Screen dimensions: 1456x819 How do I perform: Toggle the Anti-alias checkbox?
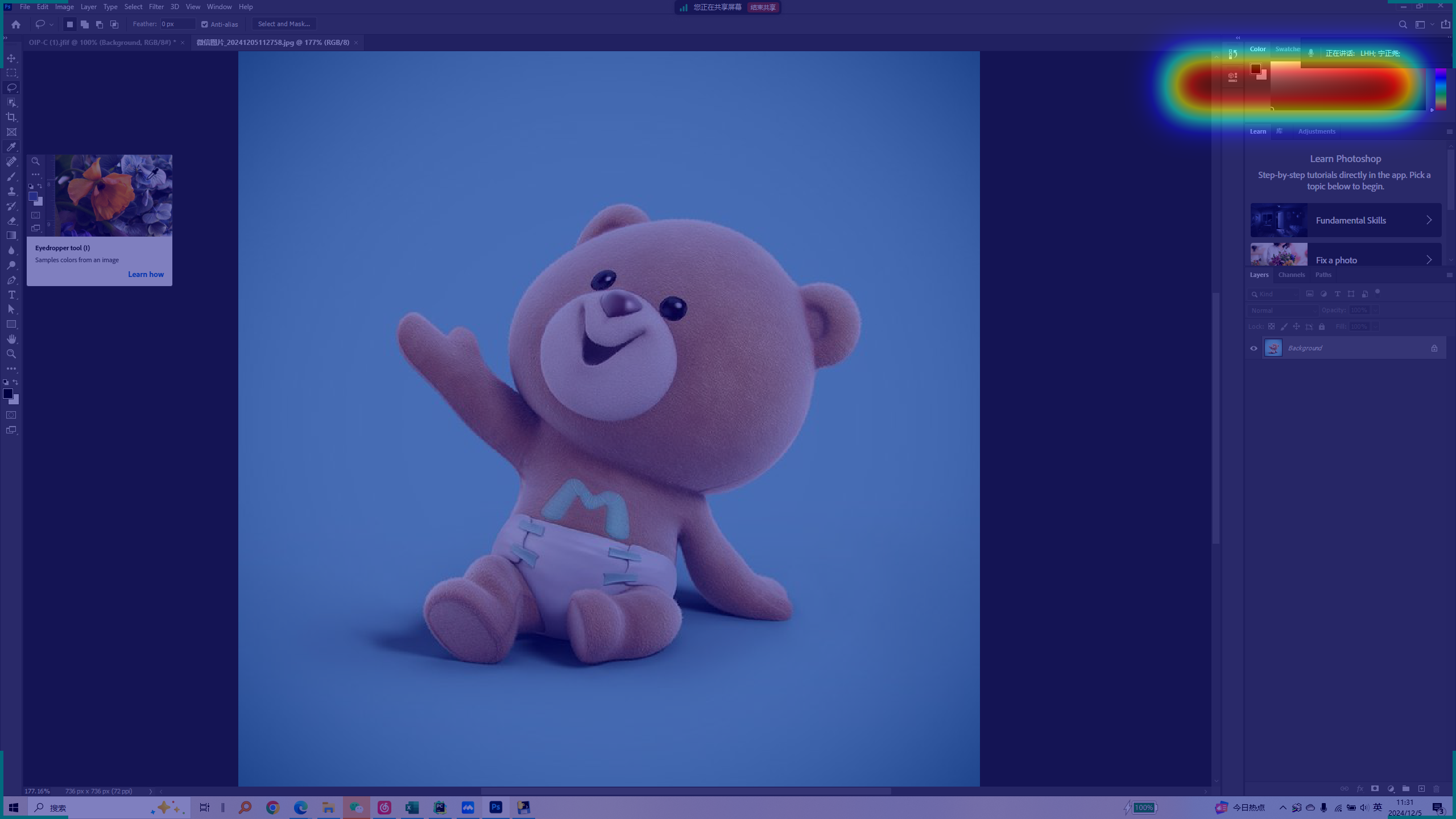point(205,24)
